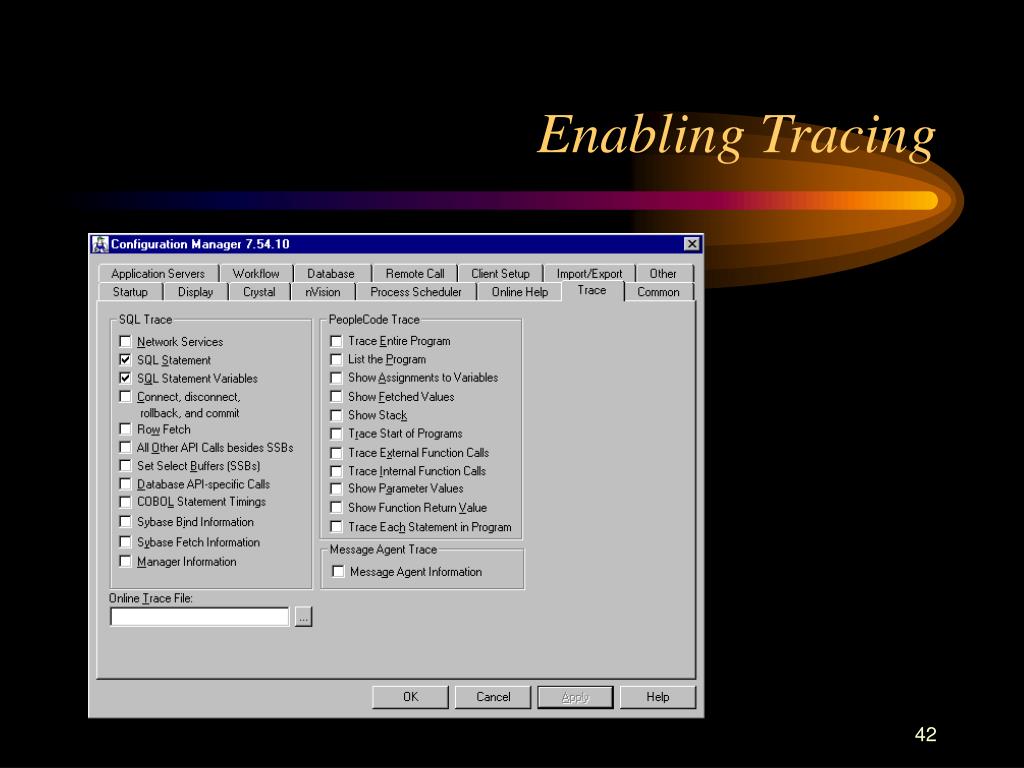The width and height of the screenshot is (1024, 768).
Task: Check Trace Entire Program
Action: (336, 341)
